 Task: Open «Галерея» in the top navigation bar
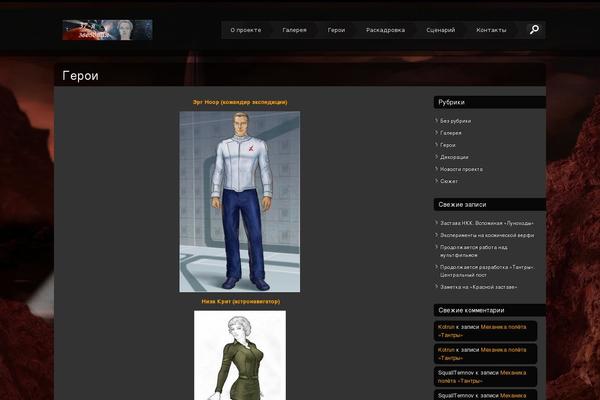[294, 30]
